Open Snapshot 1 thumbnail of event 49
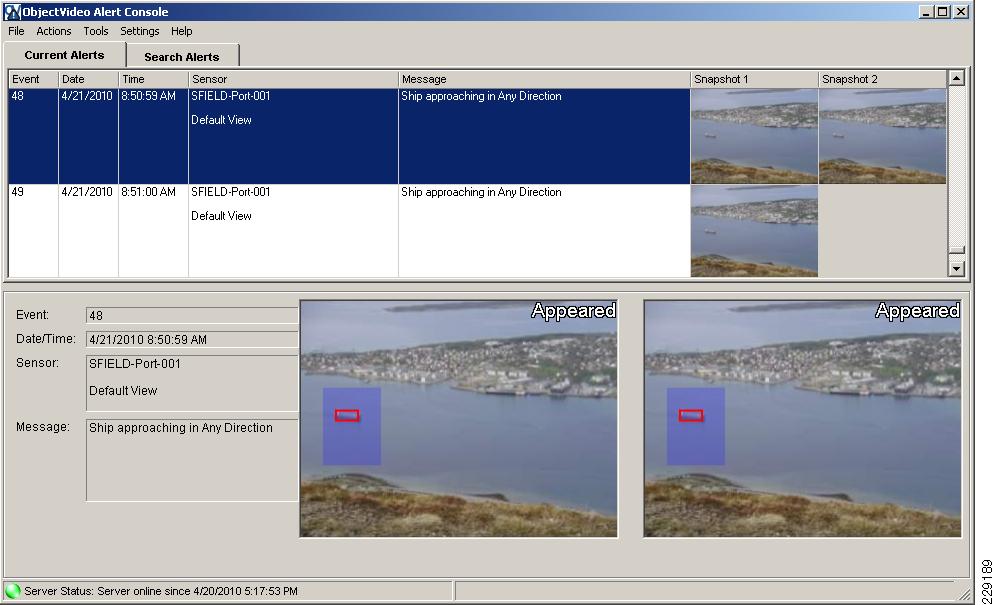The width and height of the screenshot is (992, 605). [754, 230]
